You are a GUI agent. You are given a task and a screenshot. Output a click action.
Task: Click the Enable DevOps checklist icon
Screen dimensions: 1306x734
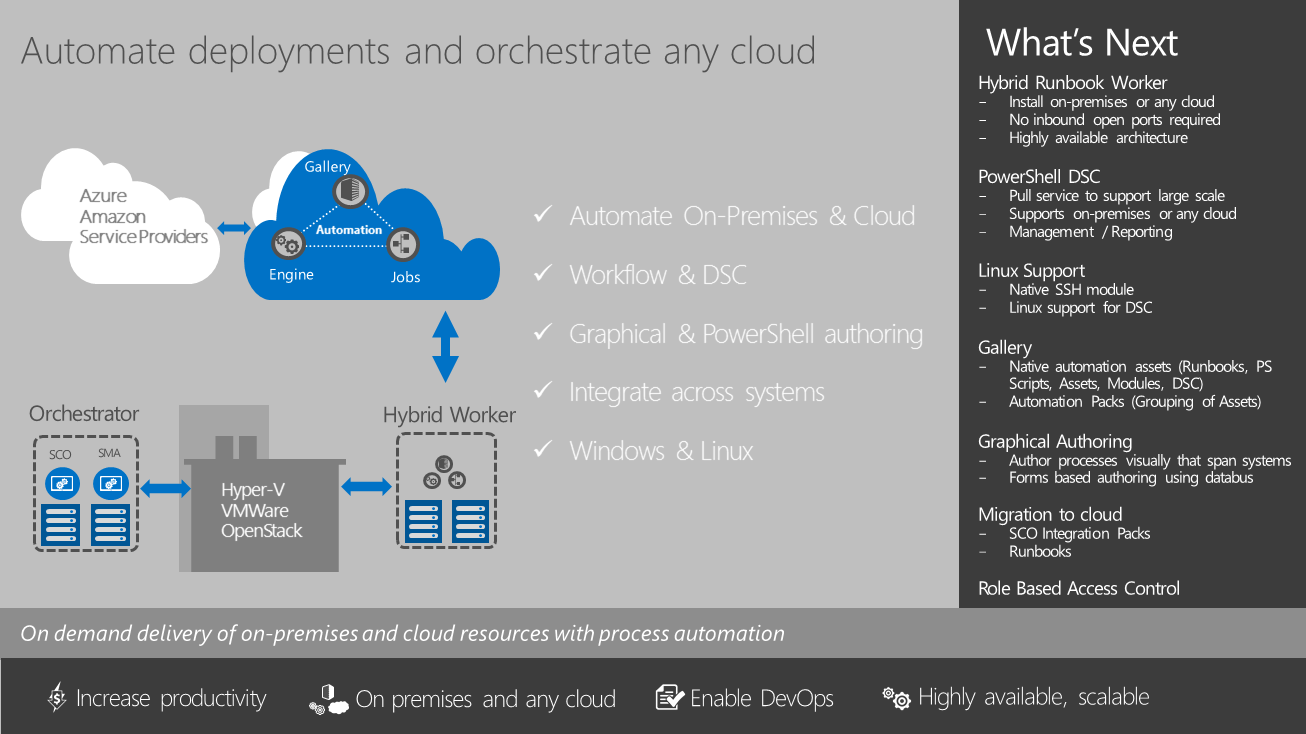coord(670,698)
